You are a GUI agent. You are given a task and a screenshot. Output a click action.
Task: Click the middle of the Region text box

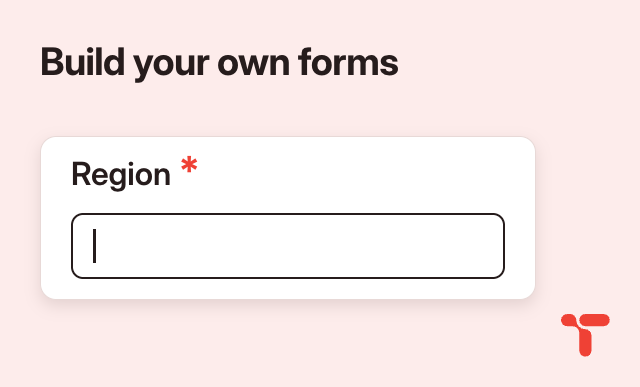coord(288,246)
